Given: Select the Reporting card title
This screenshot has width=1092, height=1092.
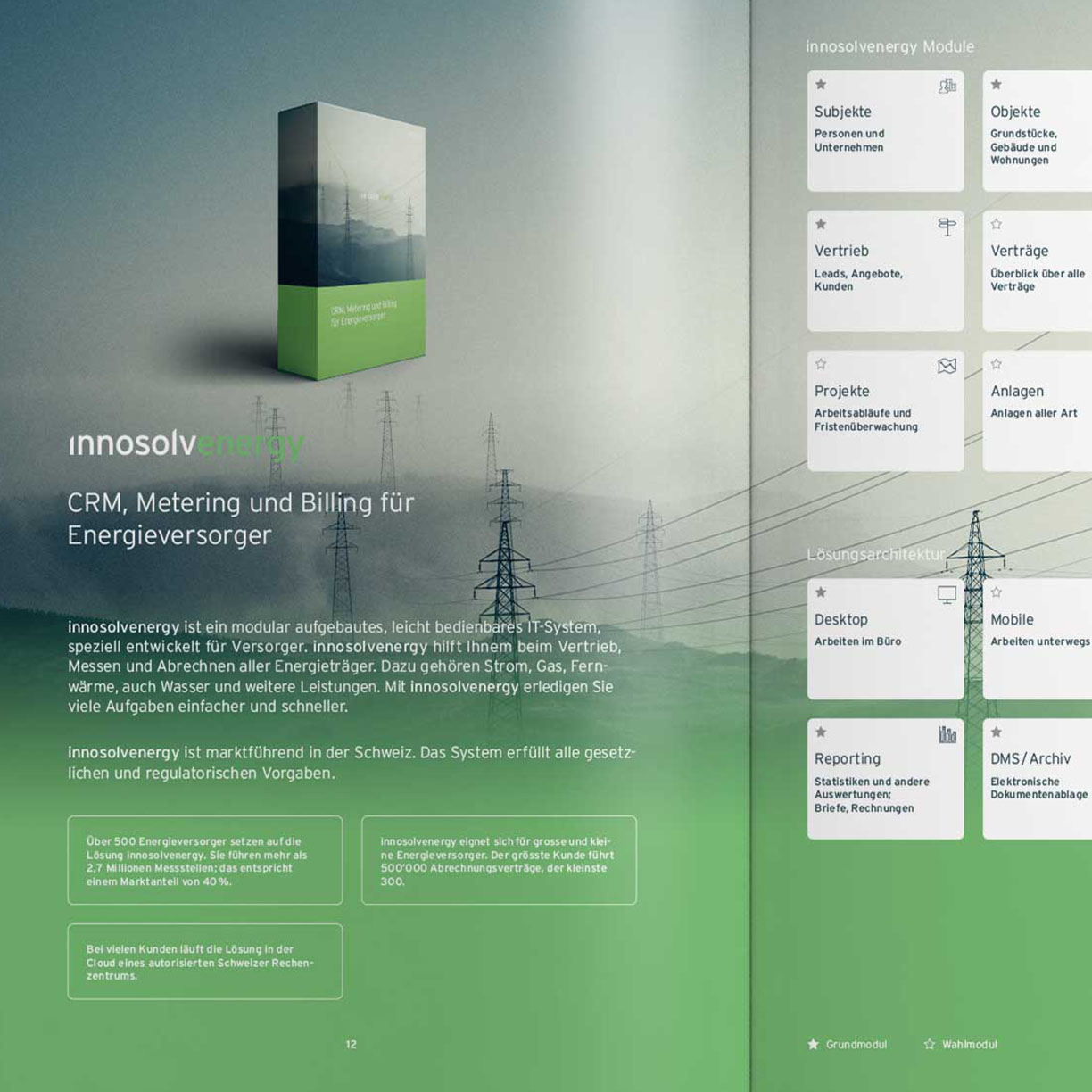Looking at the screenshot, I should point(847,759).
